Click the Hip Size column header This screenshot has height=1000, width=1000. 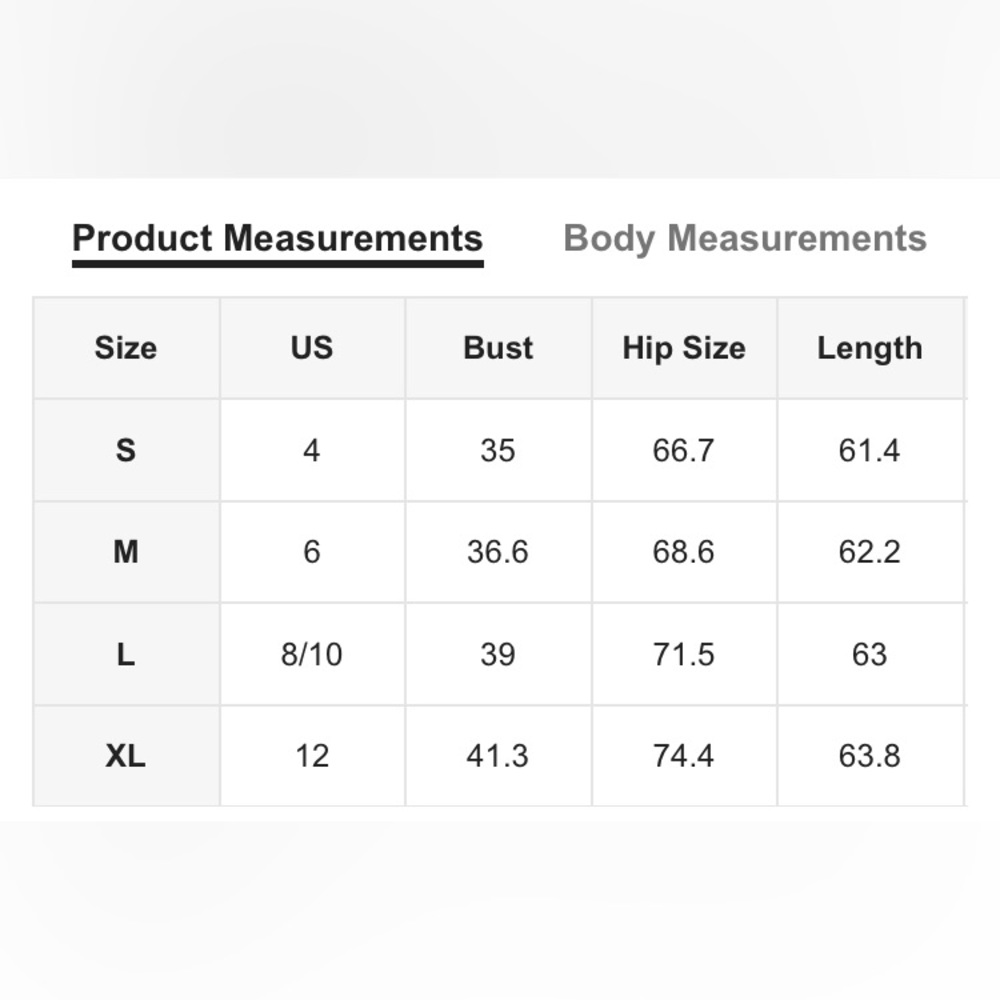point(684,348)
